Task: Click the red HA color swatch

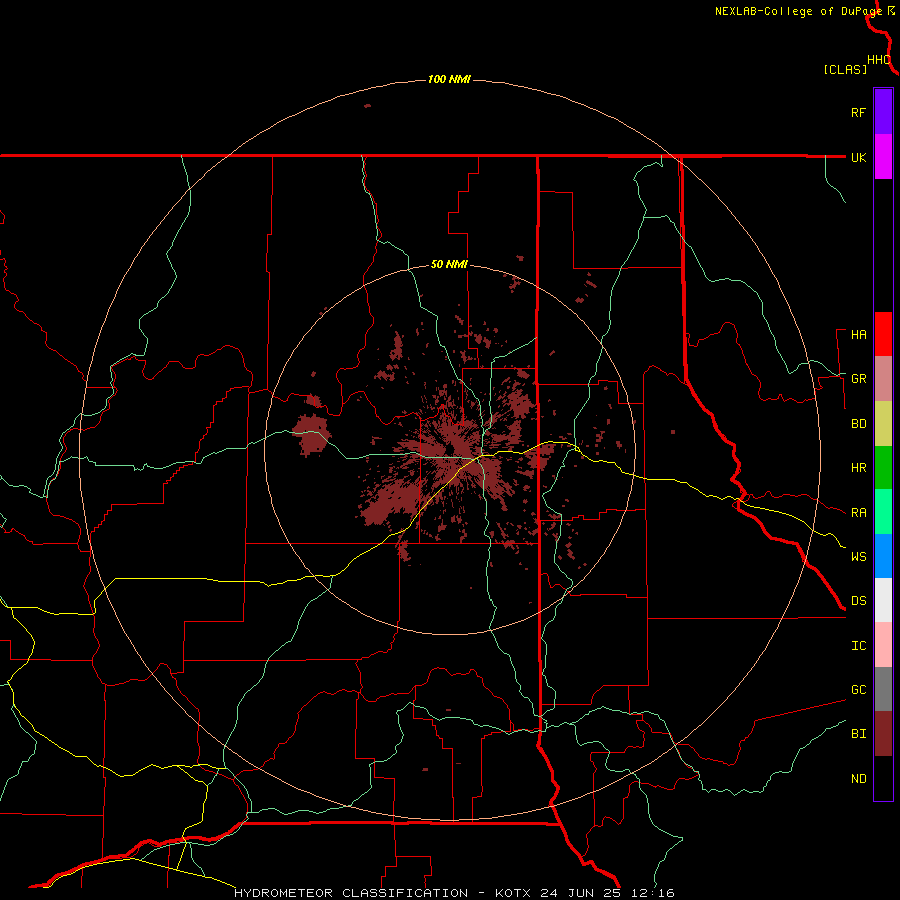Action: [x=883, y=334]
